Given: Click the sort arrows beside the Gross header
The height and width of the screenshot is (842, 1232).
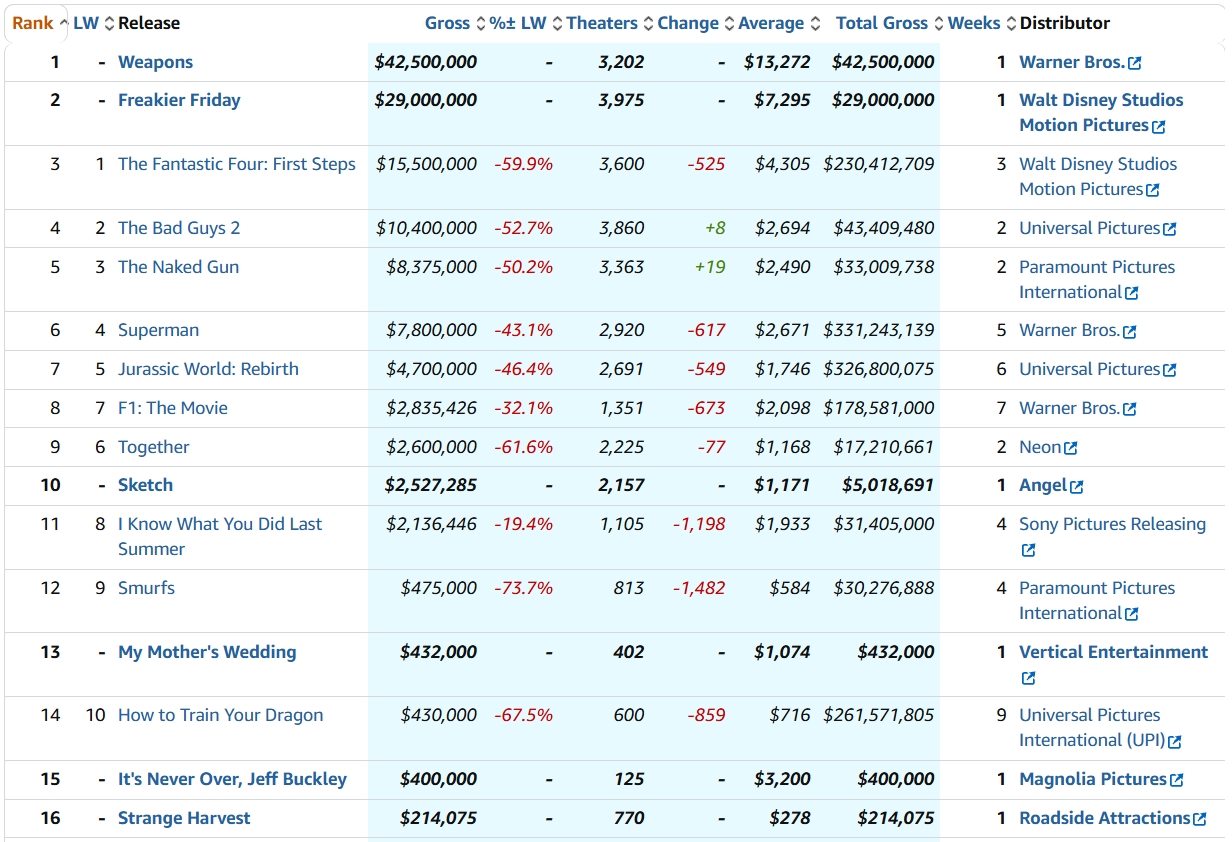Looking at the screenshot, I should (x=481, y=23).
